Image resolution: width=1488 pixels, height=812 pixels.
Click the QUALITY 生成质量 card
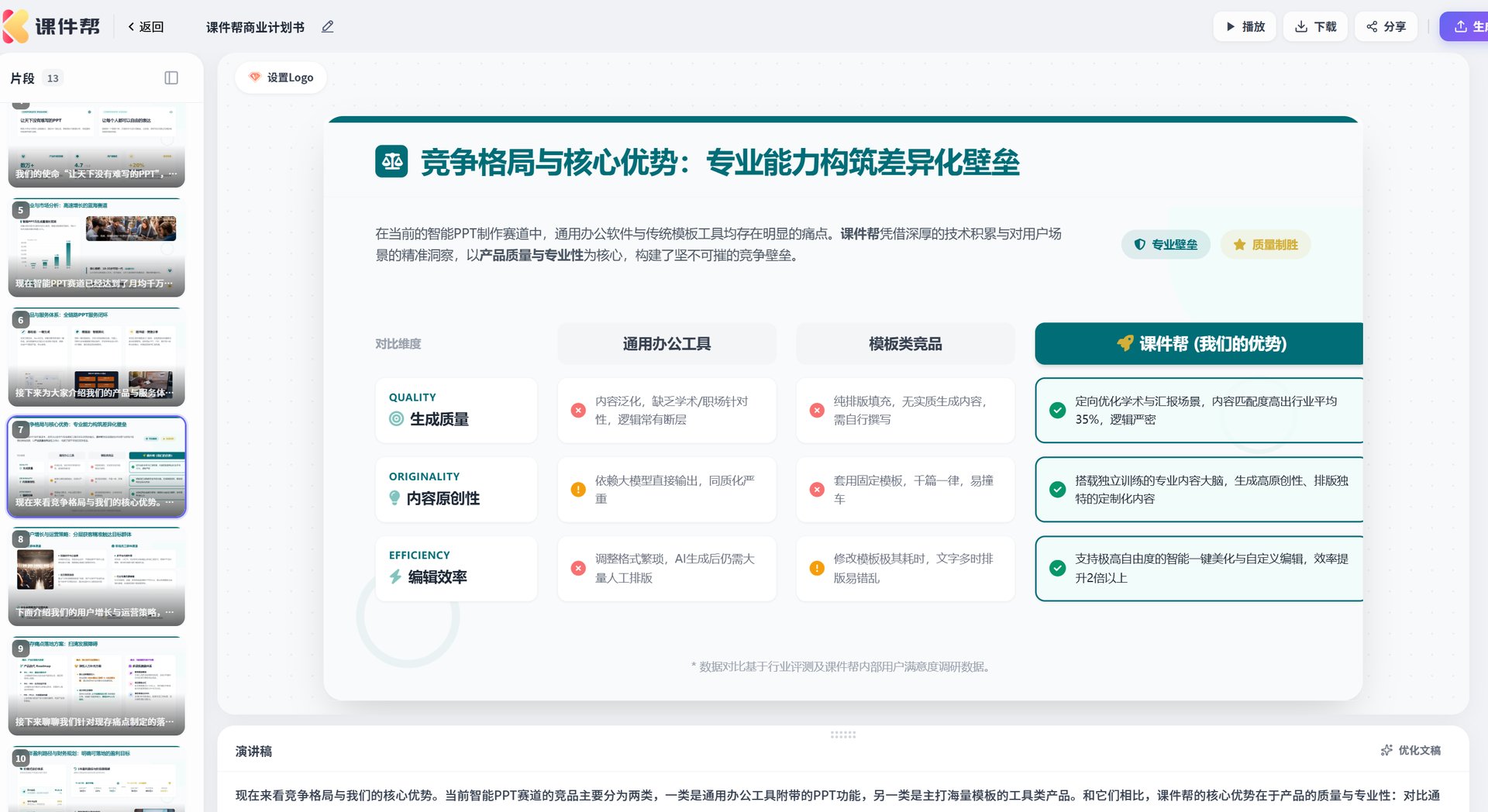[456, 411]
